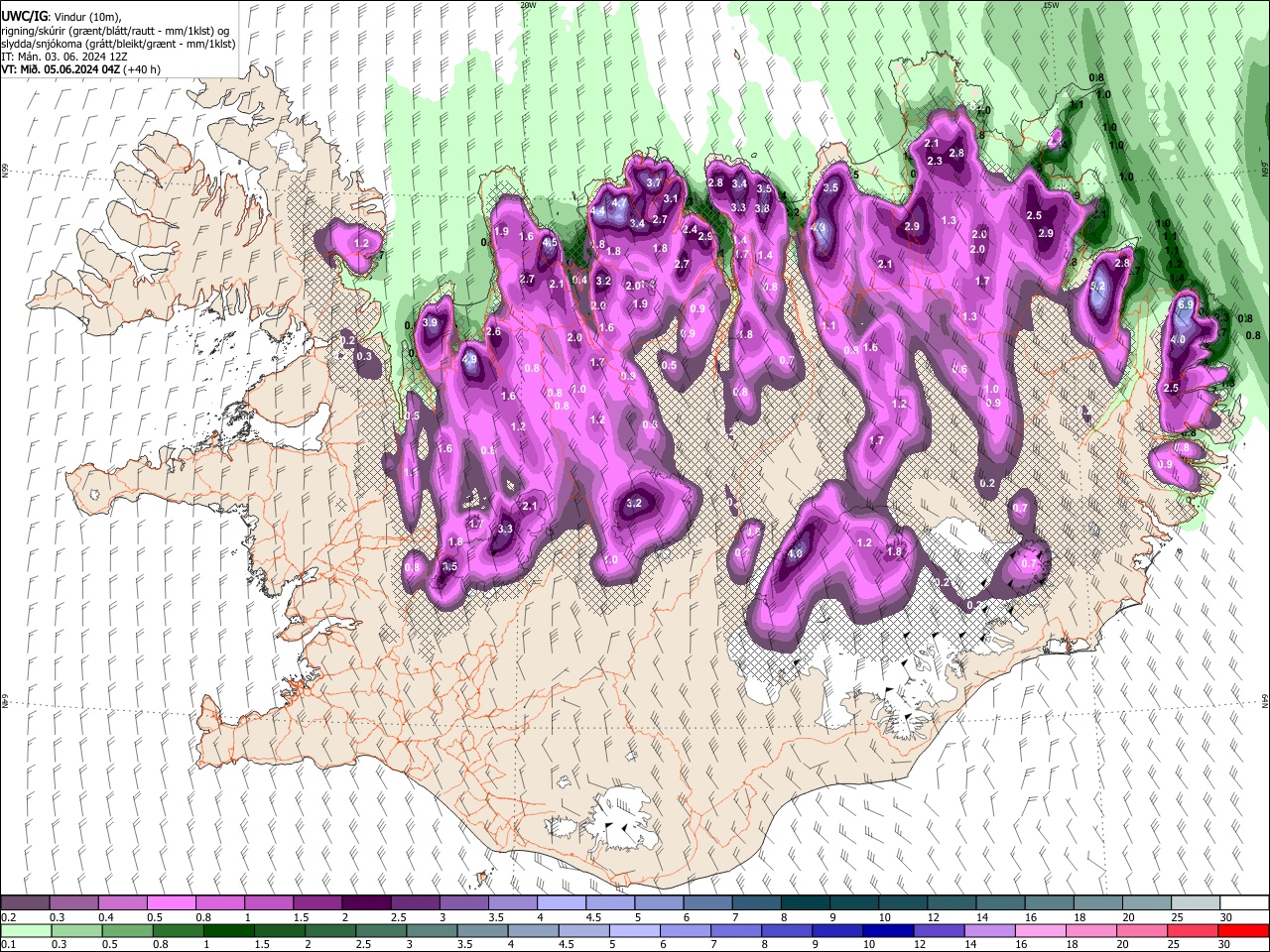Click the 5.9 precipitation value on the east coast
The width and height of the screenshot is (1270, 952).
click(x=1185, y=305)
